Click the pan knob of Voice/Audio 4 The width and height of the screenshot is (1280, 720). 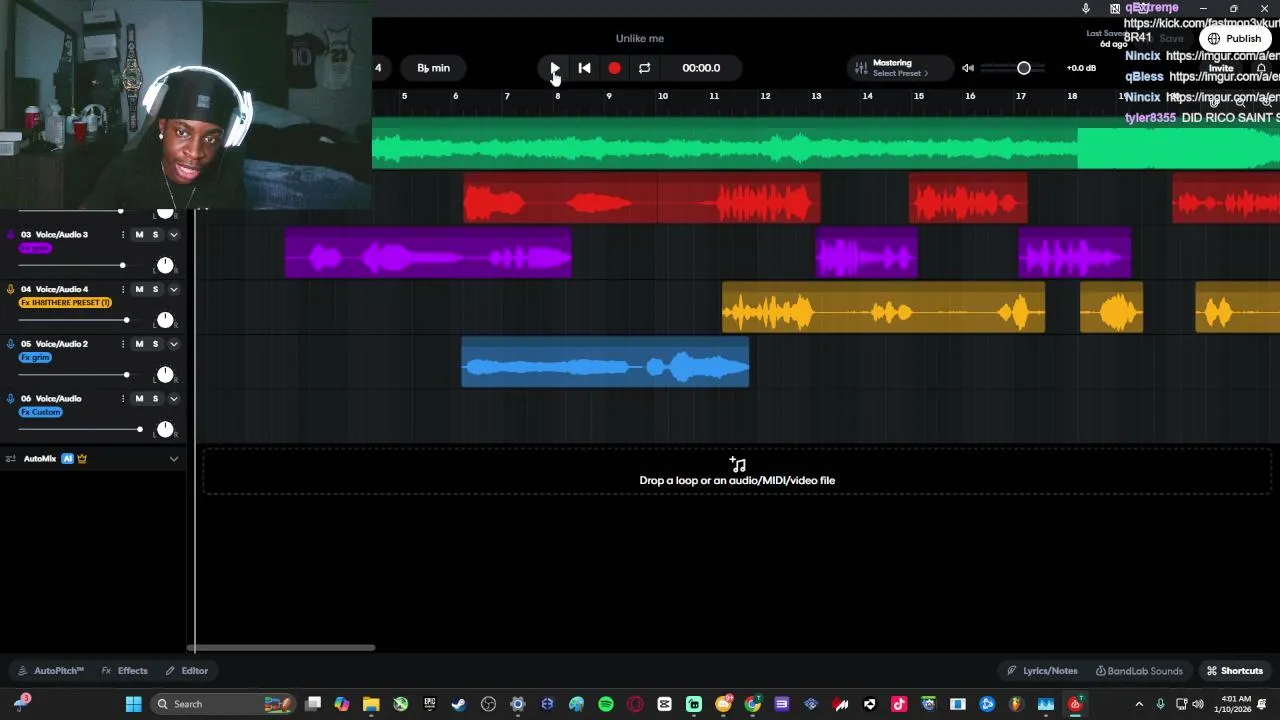tap(165, 320)
